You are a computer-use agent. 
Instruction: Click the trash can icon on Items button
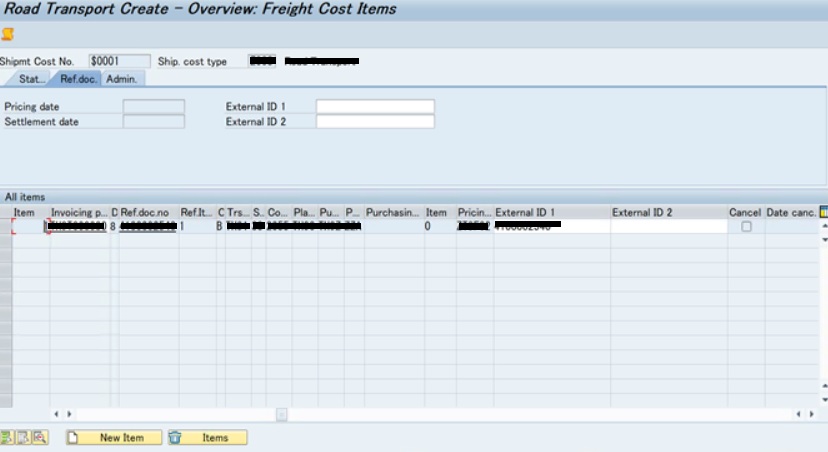[176, 438]
